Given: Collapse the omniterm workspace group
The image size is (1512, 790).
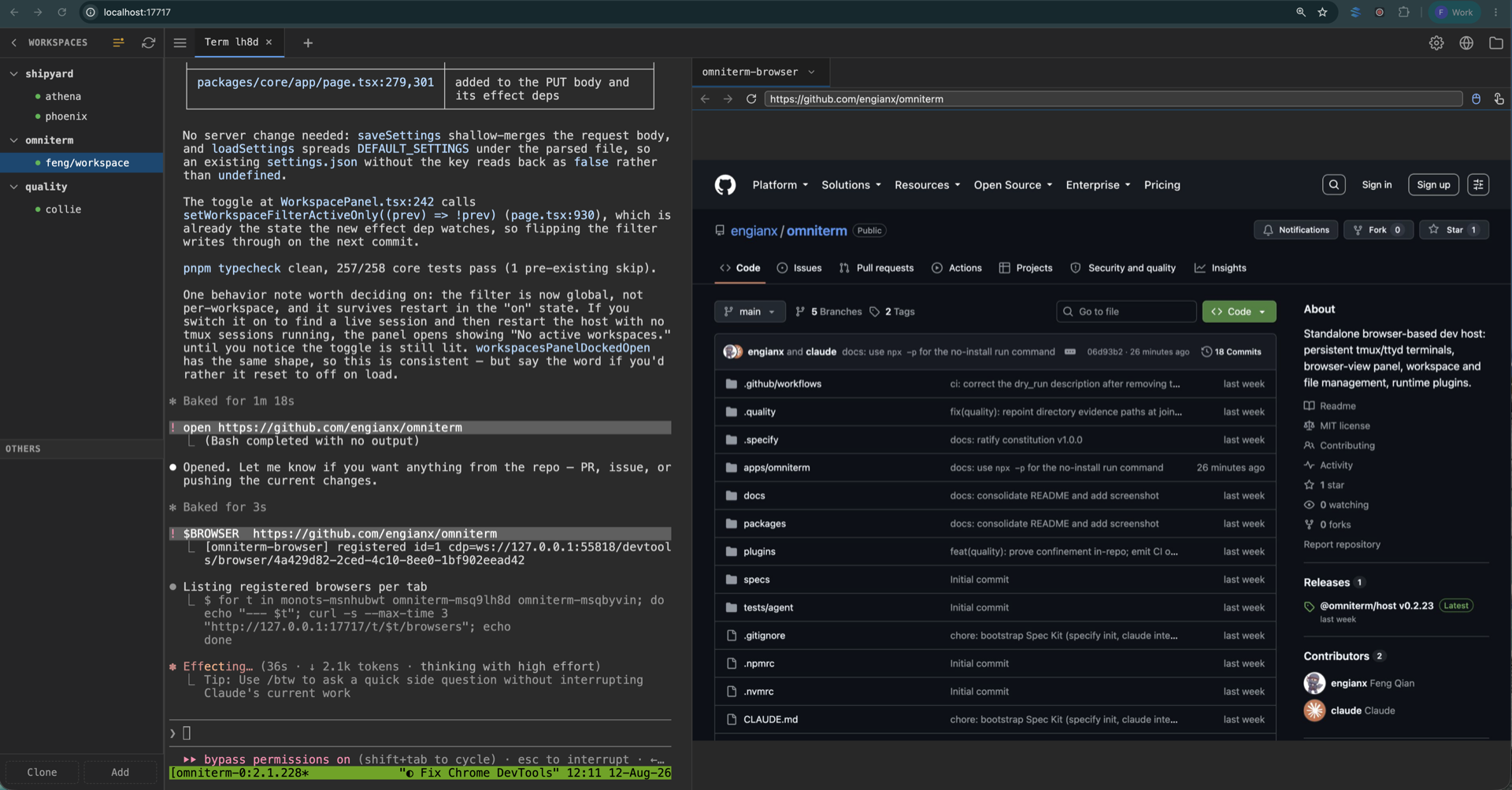Looking at the screenshot, I should point(14,140).
